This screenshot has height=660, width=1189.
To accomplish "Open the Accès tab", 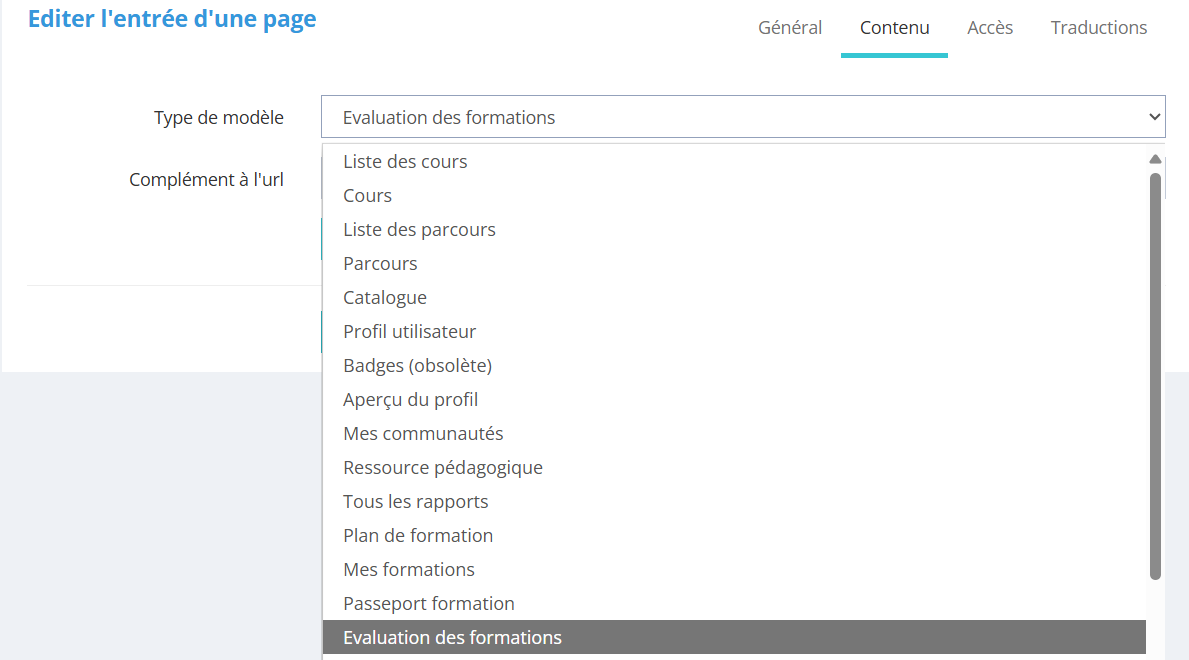I will click(990, 28).
